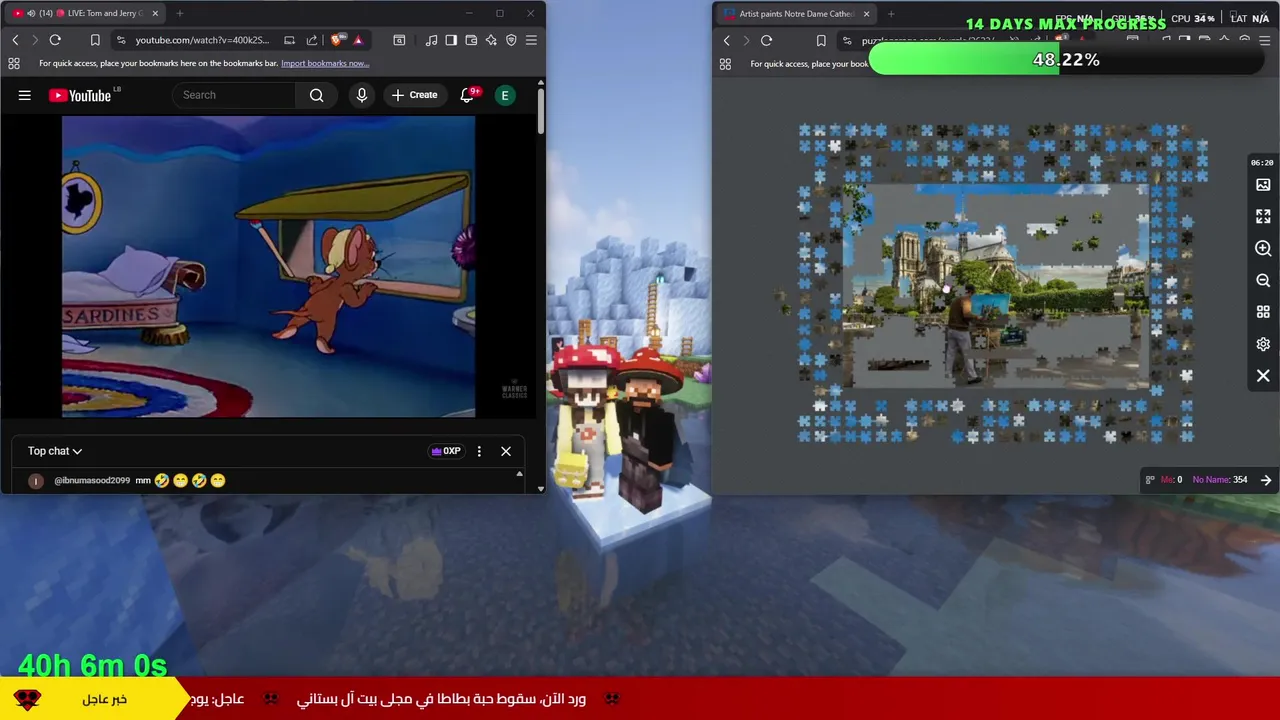Open Brave Rewards triangle icon in YouTube window
The height and width of the screenshot is (720, 1280).
pyautogui.click(x=358, y=40)
